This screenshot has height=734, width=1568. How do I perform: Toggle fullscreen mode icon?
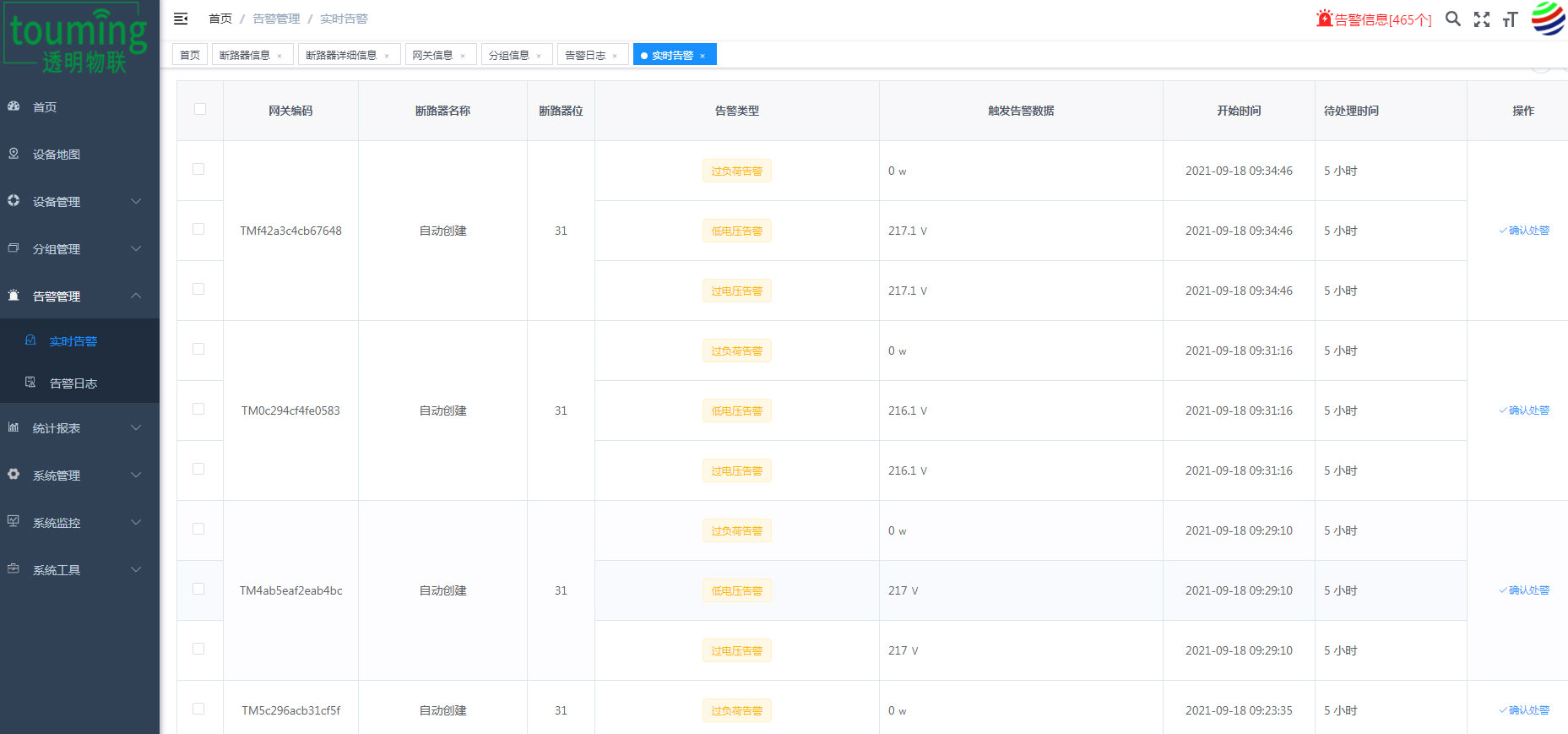1482,19
